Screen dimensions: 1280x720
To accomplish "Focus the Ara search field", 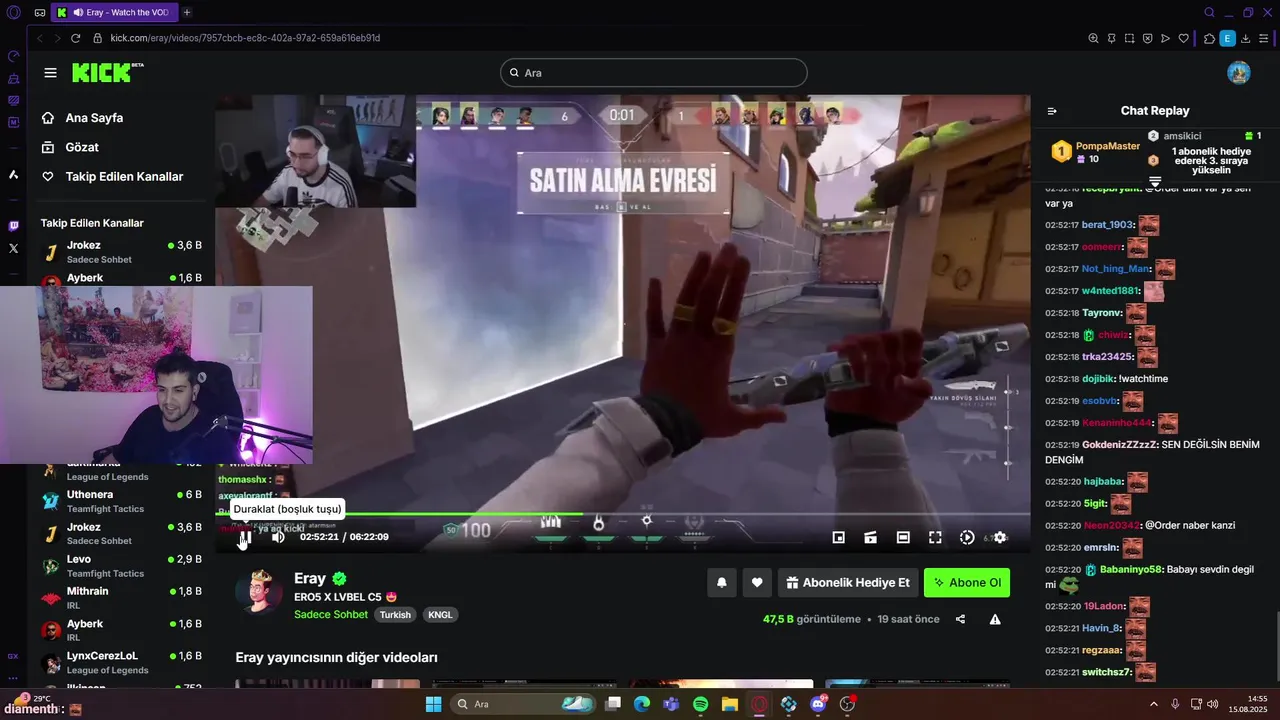I will [653, 73].
